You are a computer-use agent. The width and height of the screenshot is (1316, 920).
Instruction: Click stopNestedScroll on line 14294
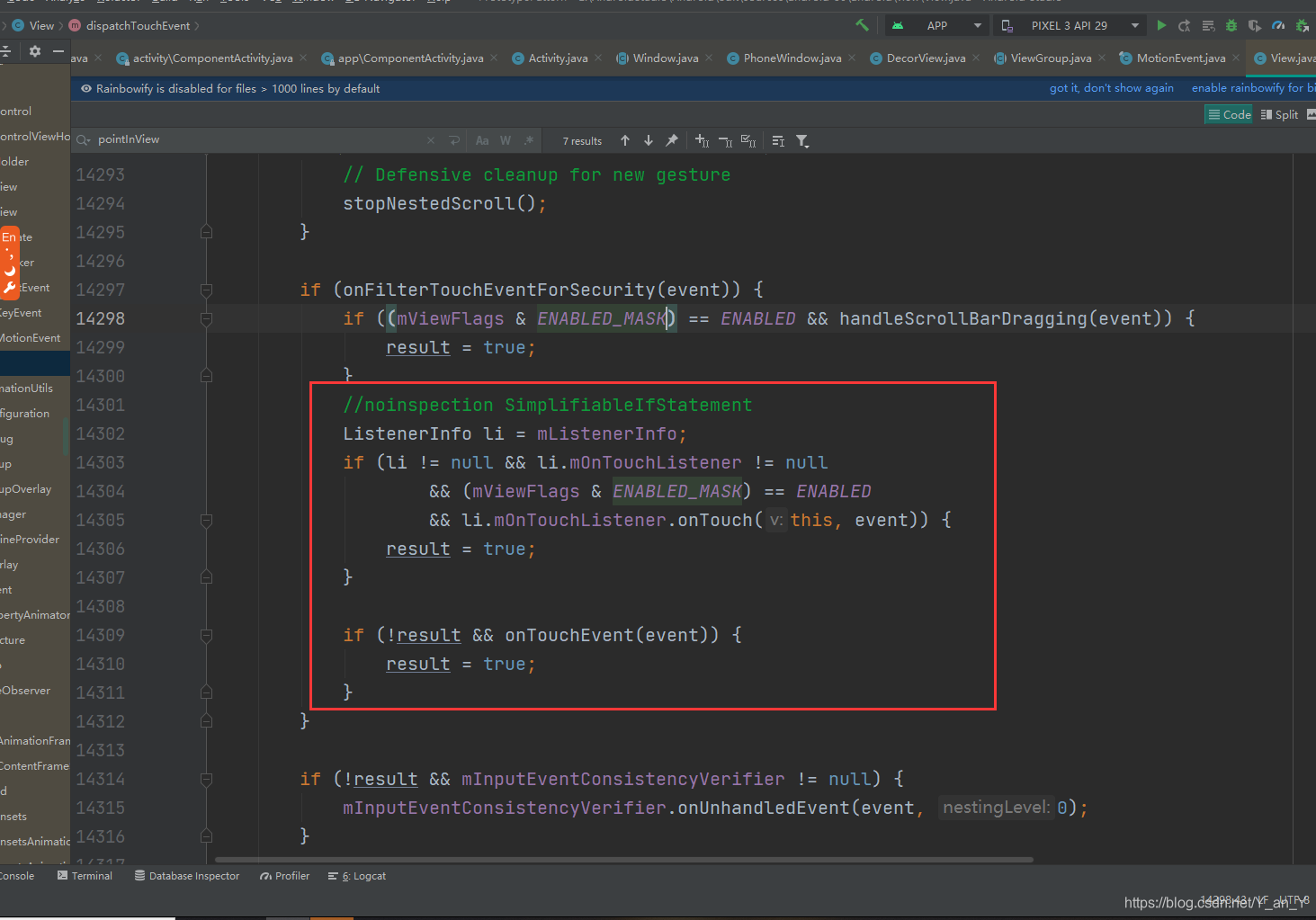click(429, 203)
